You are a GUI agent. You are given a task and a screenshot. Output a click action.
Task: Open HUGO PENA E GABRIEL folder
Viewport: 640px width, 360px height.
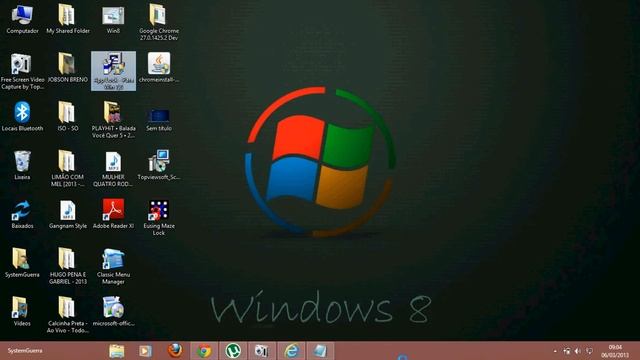[x=68, y=266]
